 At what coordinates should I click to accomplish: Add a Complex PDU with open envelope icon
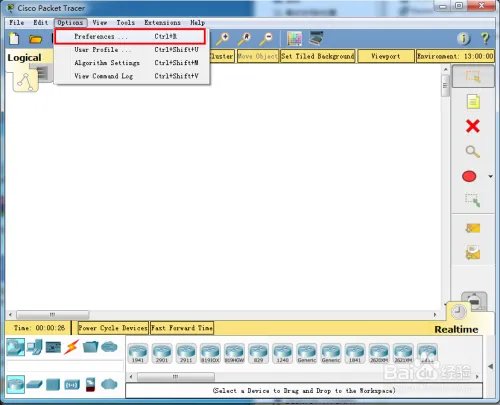point(473,252)
